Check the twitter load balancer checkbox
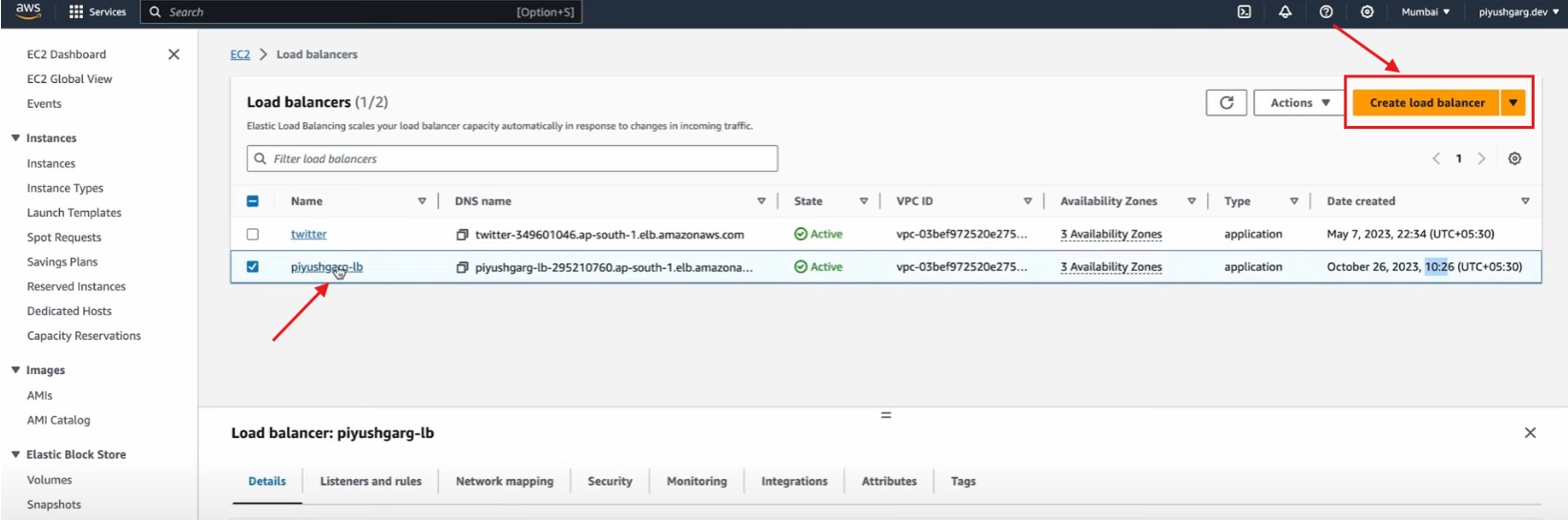The height and width of the screenshot is (520, 1568). pos(253,235)
